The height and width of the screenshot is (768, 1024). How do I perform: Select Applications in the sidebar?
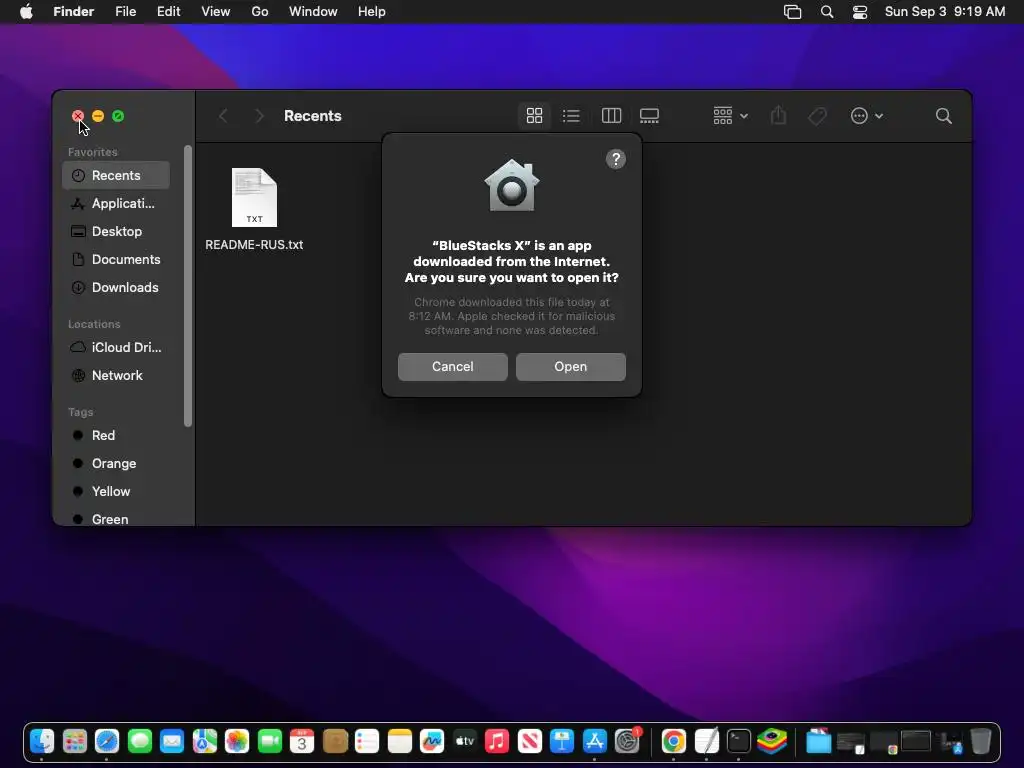click(x=116, y=203)
